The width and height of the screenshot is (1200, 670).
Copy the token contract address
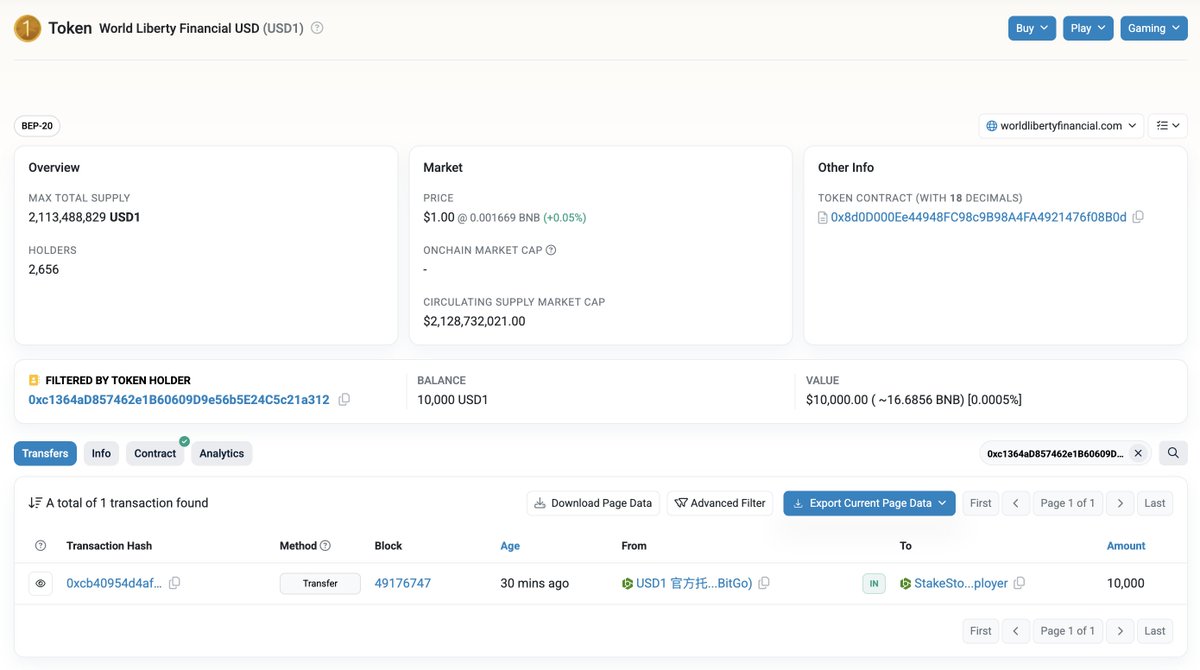[1138, 217]
